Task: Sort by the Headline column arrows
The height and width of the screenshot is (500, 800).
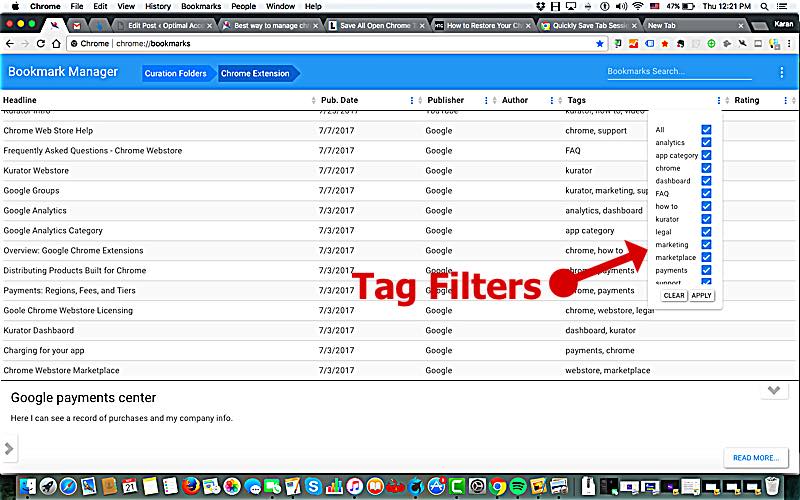Action: (313, 101)
